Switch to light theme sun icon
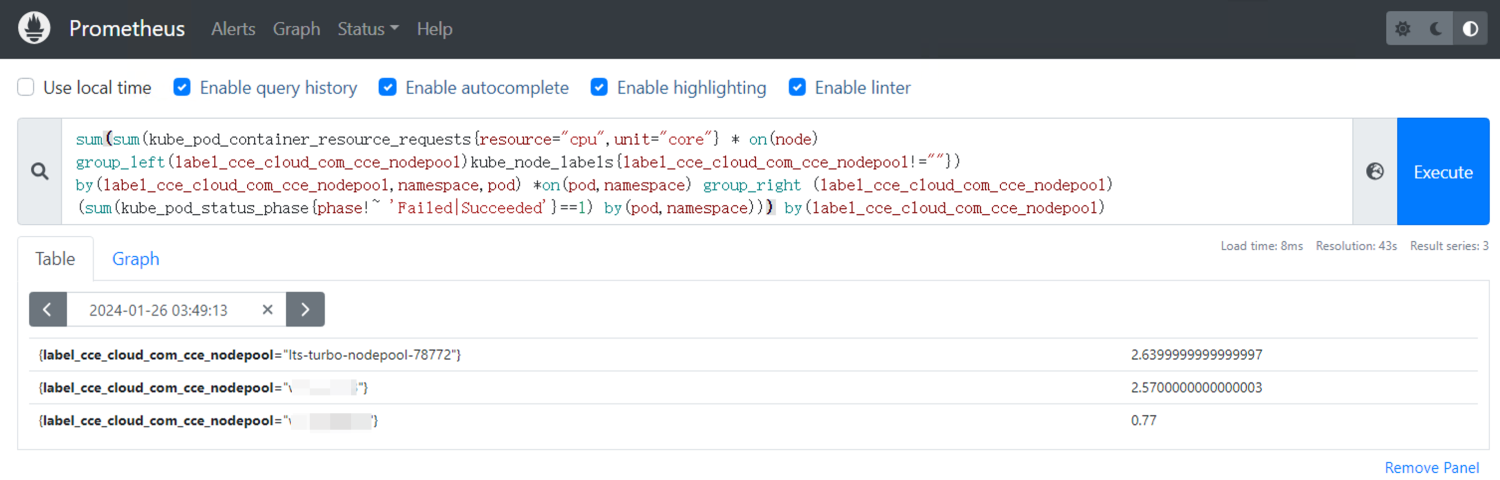Image resolution: width=1500 pixels, height=480 pixels. 1403,29
